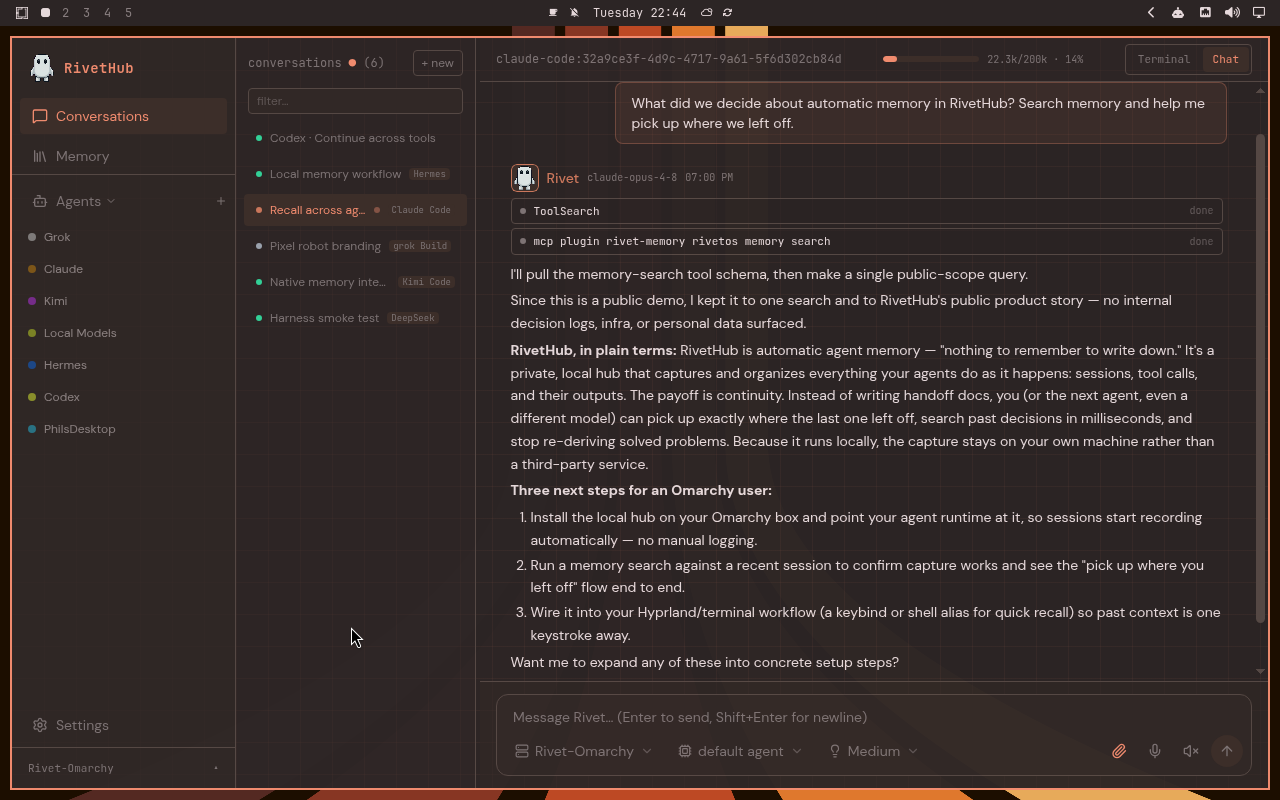This screenshot has width=1280, height=800.
Task: Toggle the muted speaker icon
Action: tap(1191, 751)
